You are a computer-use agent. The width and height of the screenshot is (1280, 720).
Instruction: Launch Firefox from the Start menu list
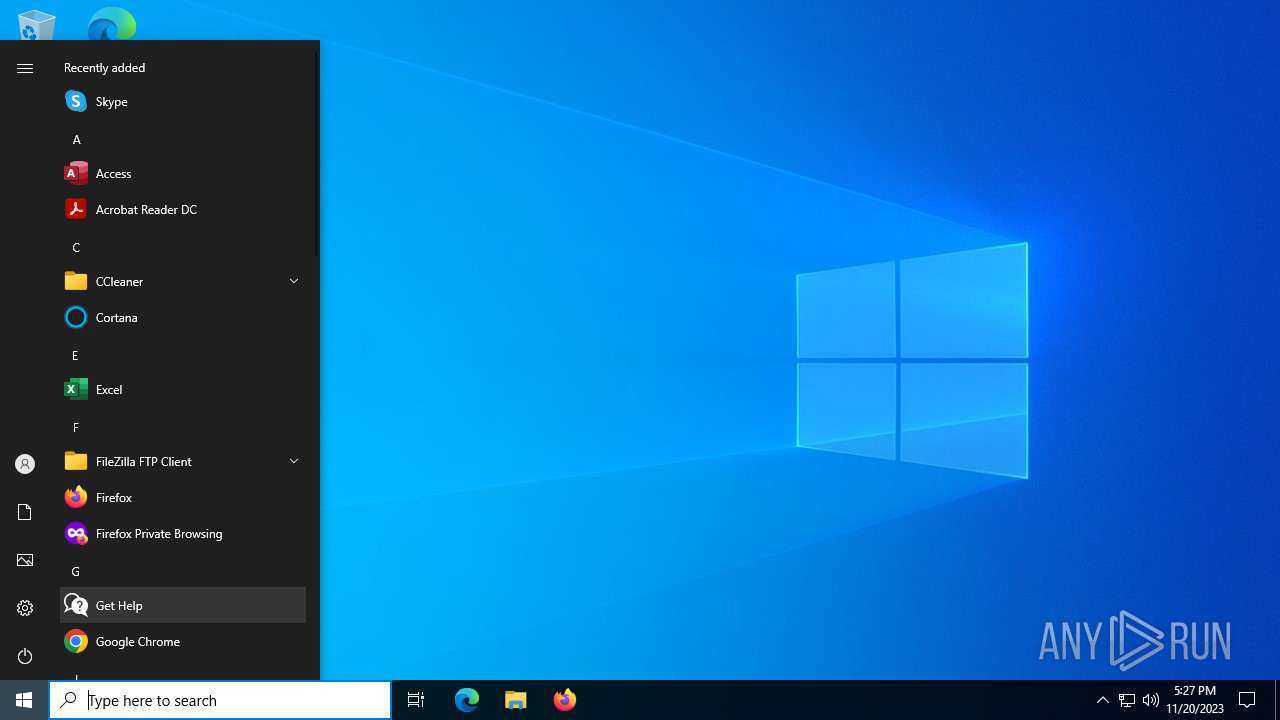(x=183, y=497)
